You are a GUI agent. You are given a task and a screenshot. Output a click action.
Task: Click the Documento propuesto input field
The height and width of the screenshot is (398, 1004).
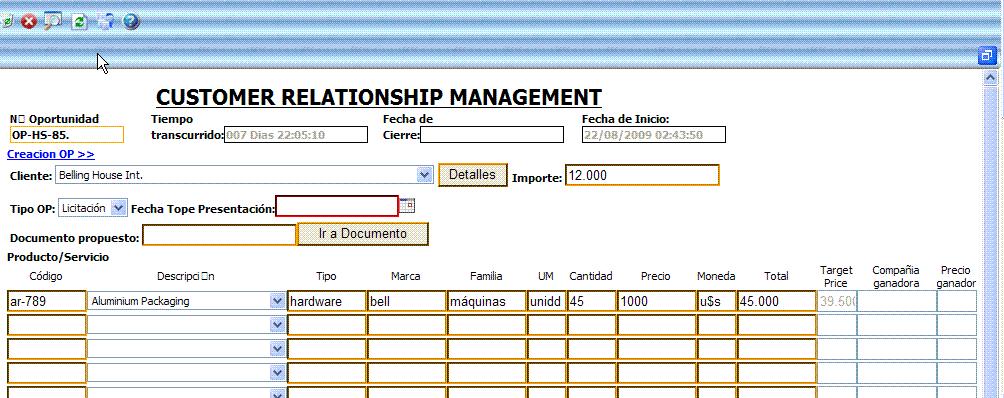(x=220, y=235)
